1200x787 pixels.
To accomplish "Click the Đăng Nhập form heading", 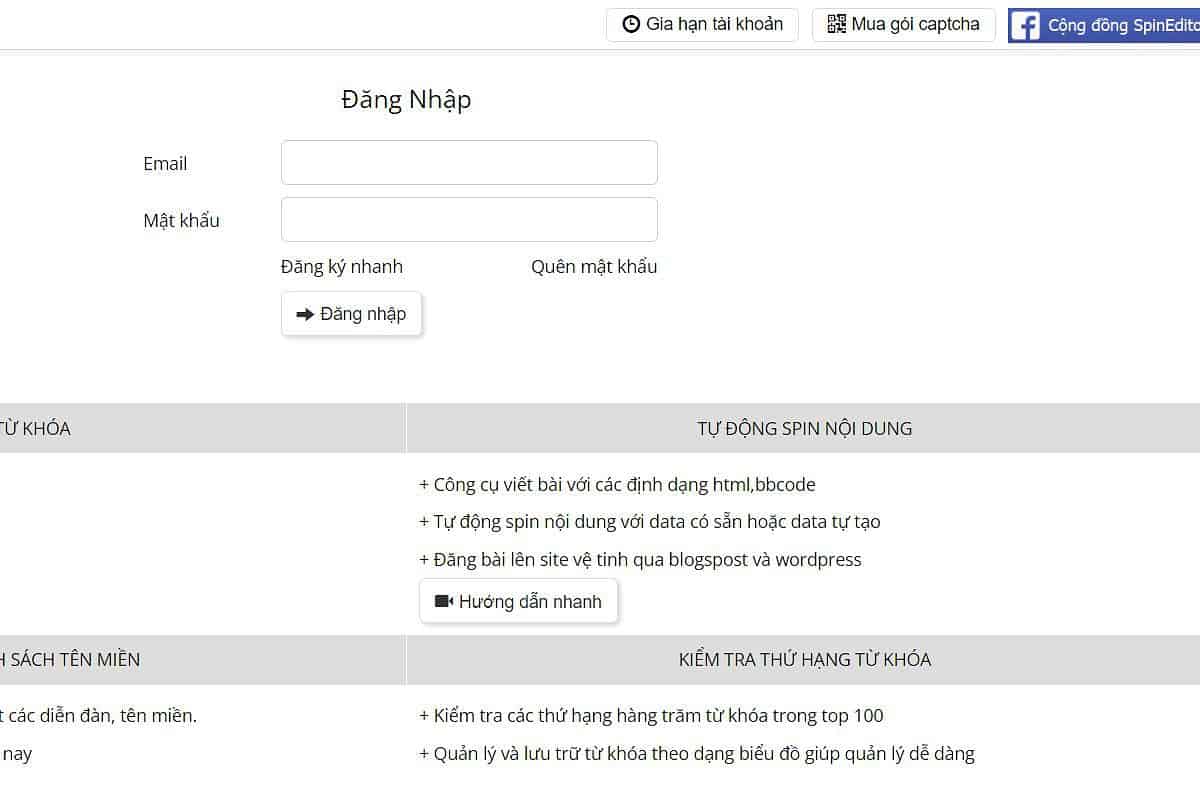I will [406, 100].
